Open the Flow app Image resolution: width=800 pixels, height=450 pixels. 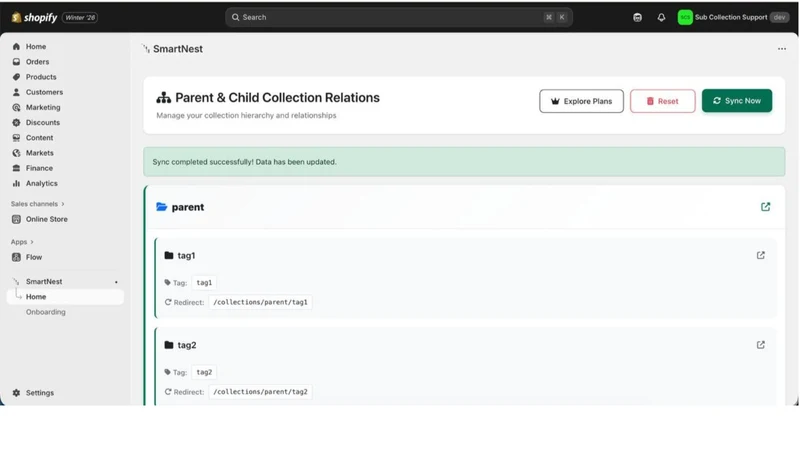pyautogui.click(x=34, y=257)
